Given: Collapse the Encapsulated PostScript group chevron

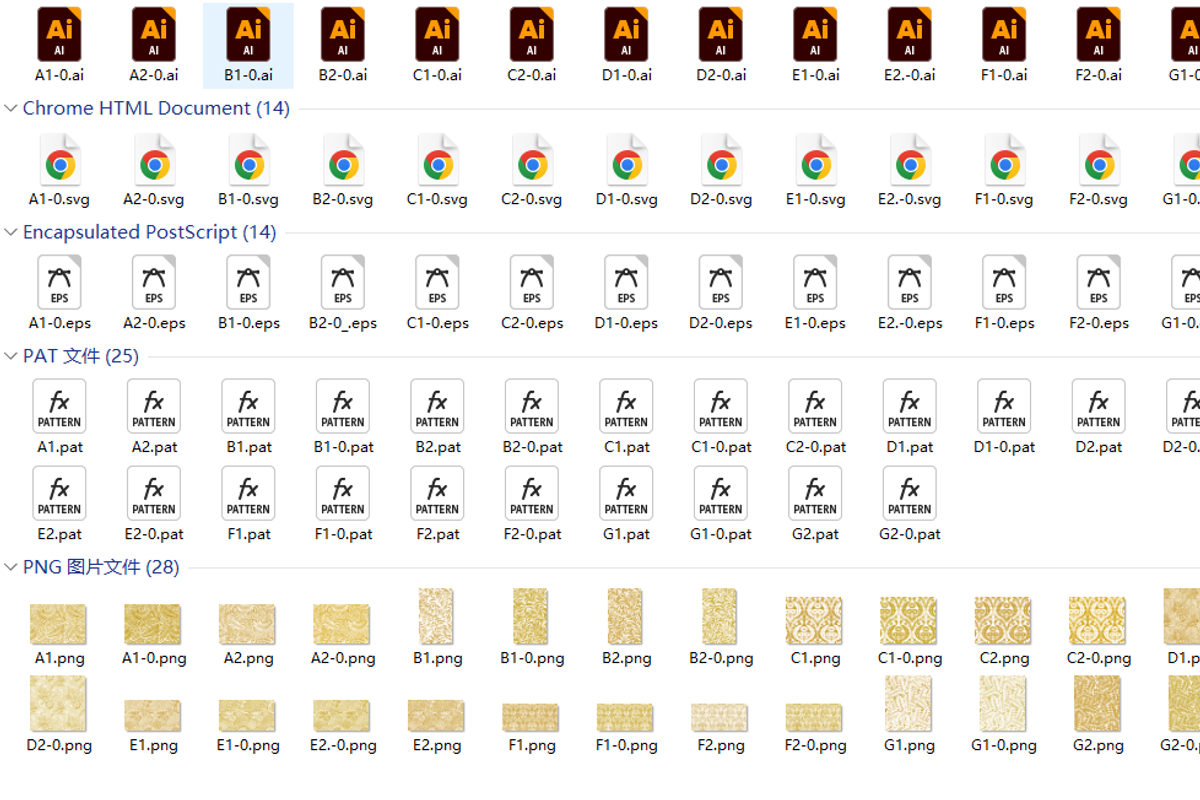Looking at the screenshot, I should 11,232.
